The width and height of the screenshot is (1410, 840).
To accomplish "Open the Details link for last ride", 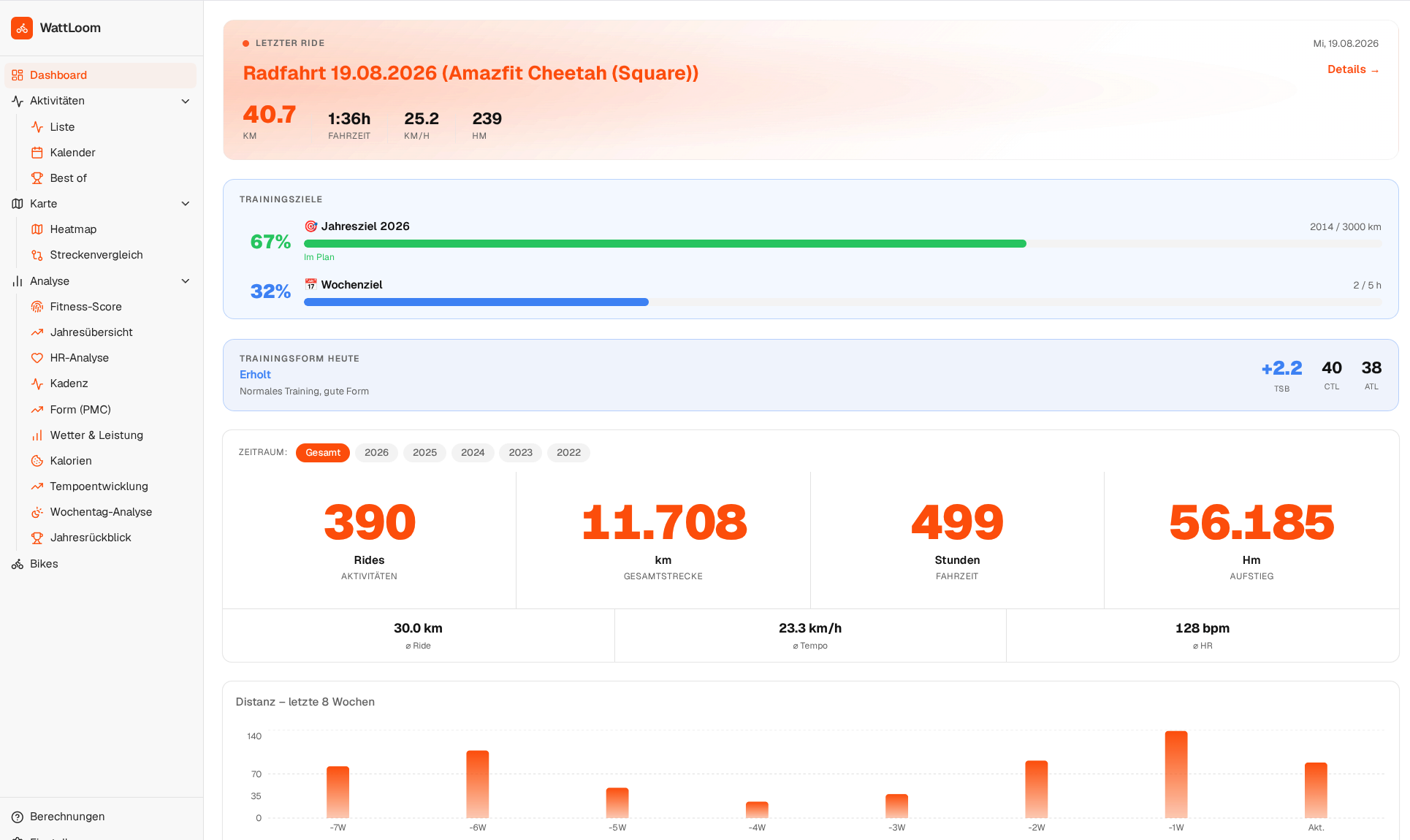I will (1353, 69).
